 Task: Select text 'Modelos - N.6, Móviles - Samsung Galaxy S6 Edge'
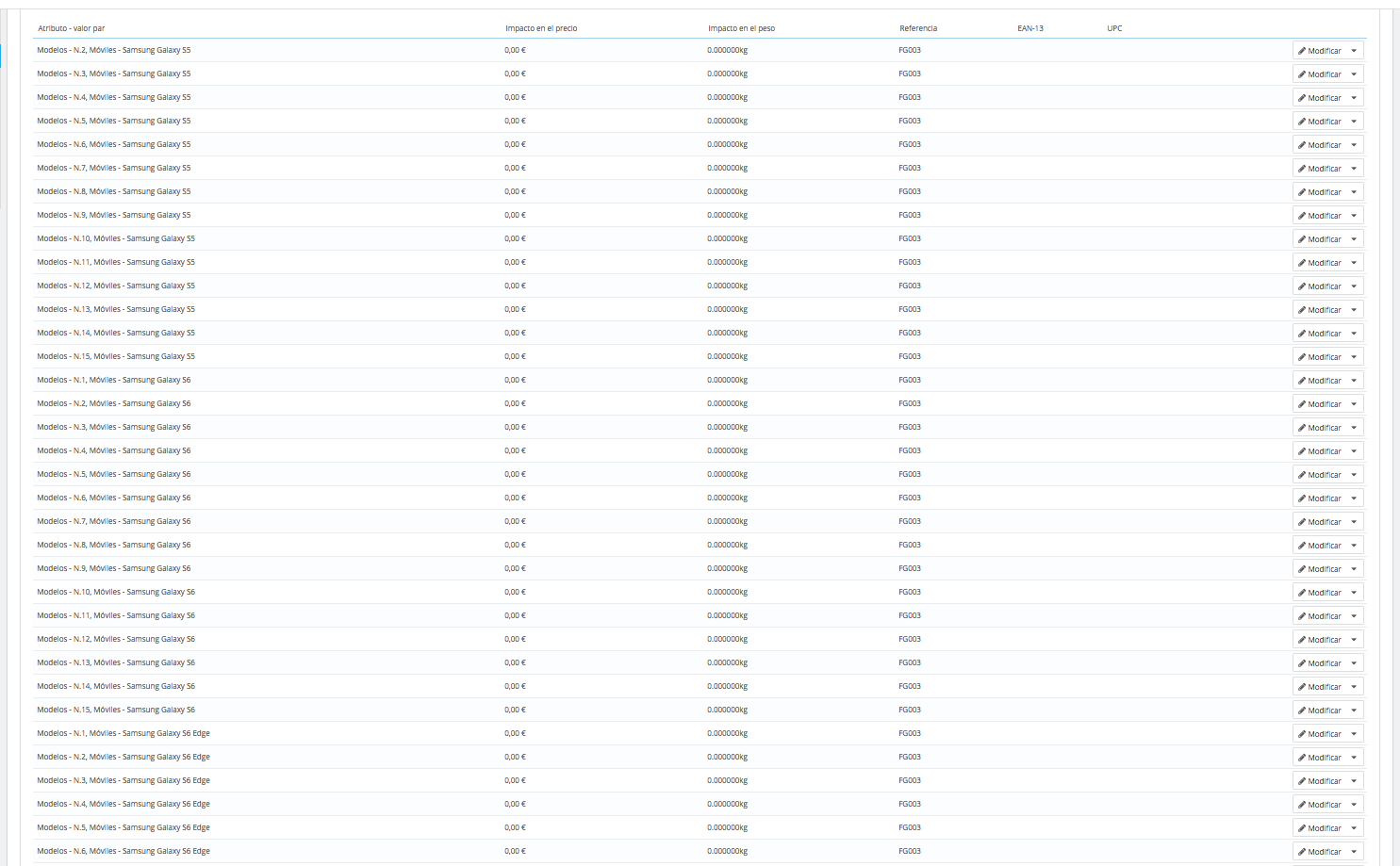click(124, 851)
